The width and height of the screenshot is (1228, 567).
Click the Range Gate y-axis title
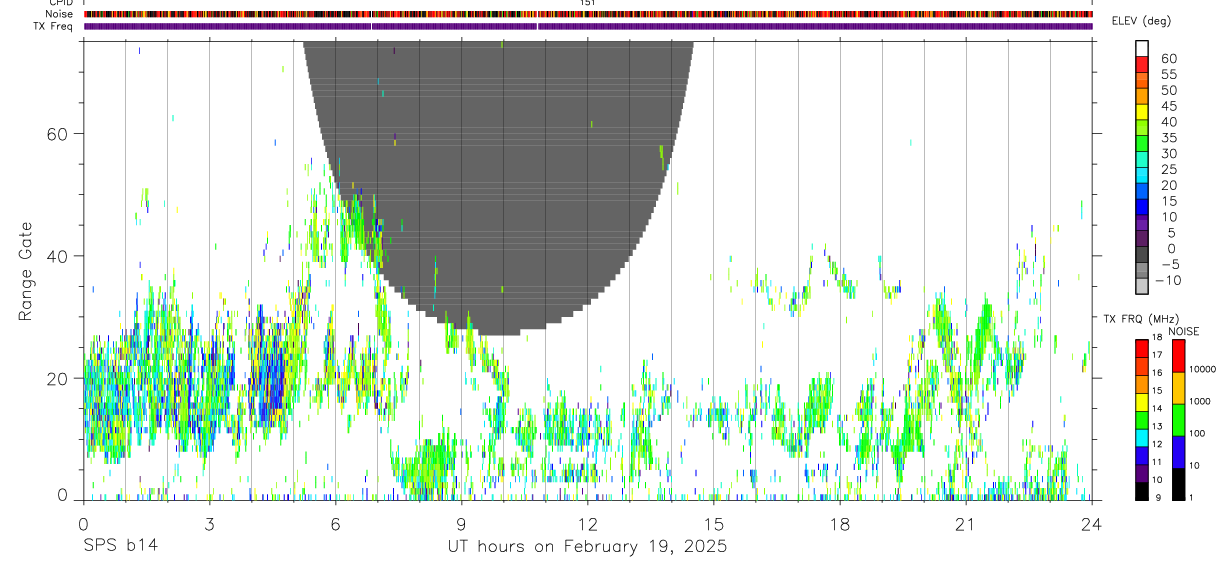point(27,272)
